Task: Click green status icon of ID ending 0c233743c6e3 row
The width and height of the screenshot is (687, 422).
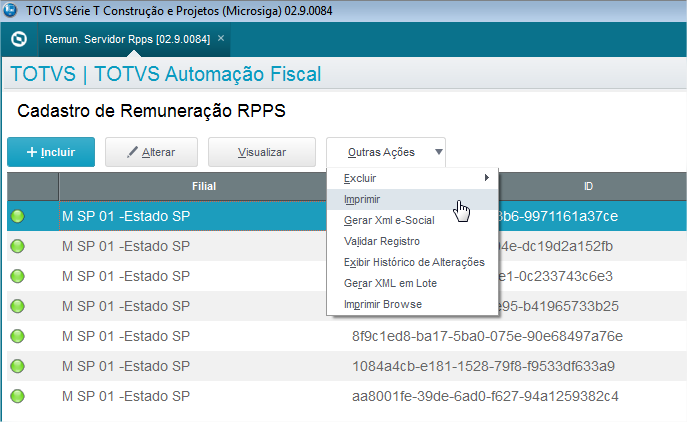Action: (x=18, y=276)
